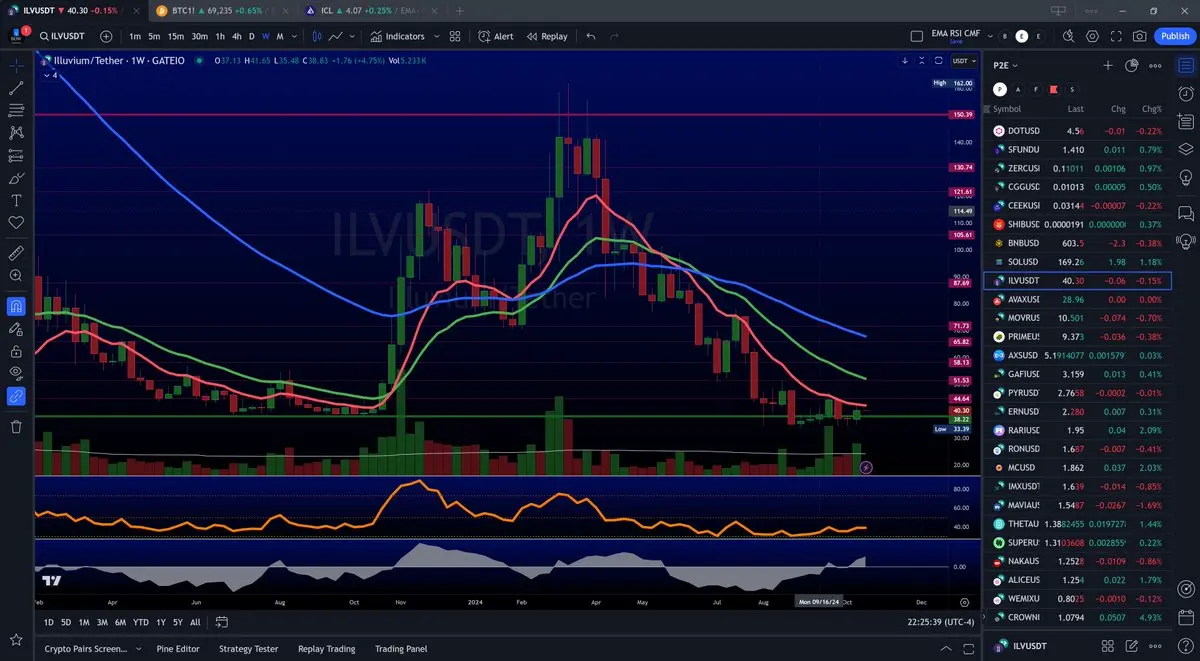
Task: Hide all drawings with eye icon
Action: pos(16,373)
